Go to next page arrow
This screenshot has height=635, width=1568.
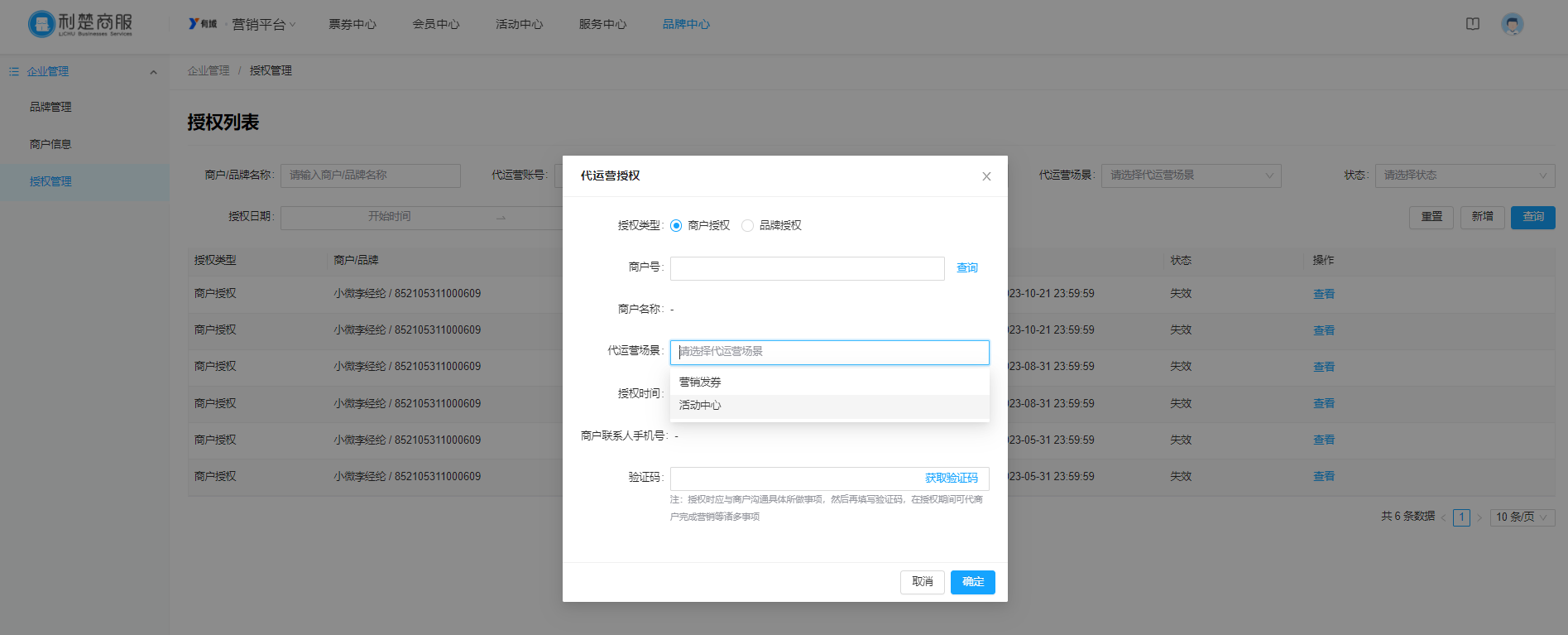coord(1479,518)
